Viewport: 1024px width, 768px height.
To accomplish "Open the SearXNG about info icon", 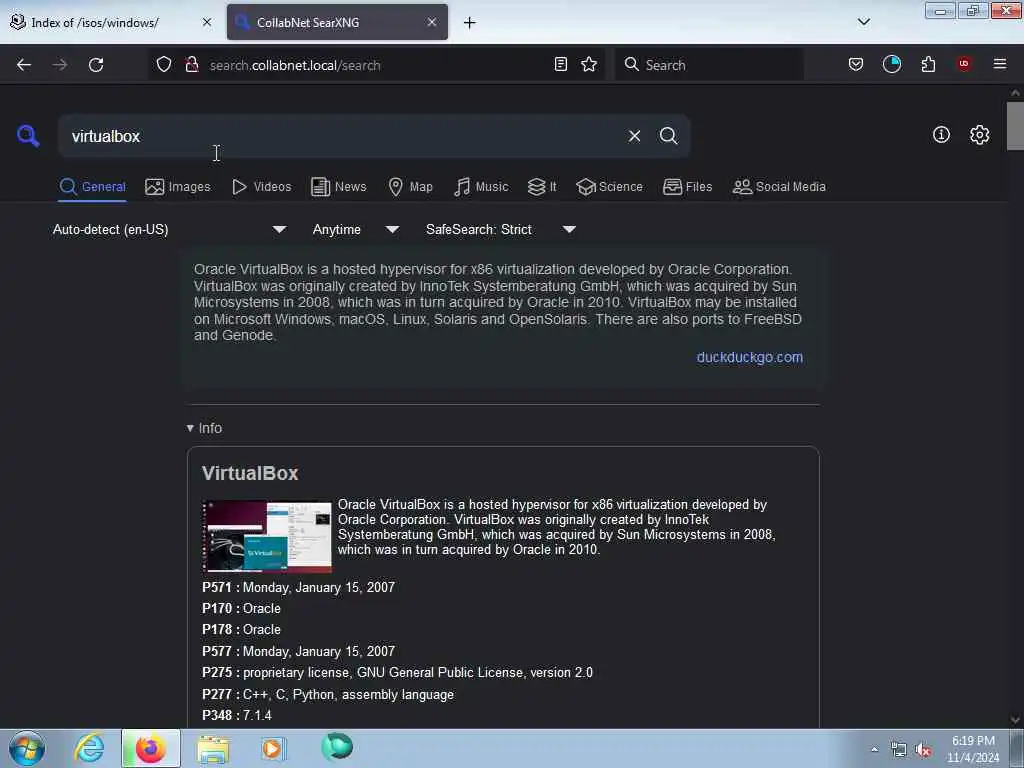I will click(941, 135).
